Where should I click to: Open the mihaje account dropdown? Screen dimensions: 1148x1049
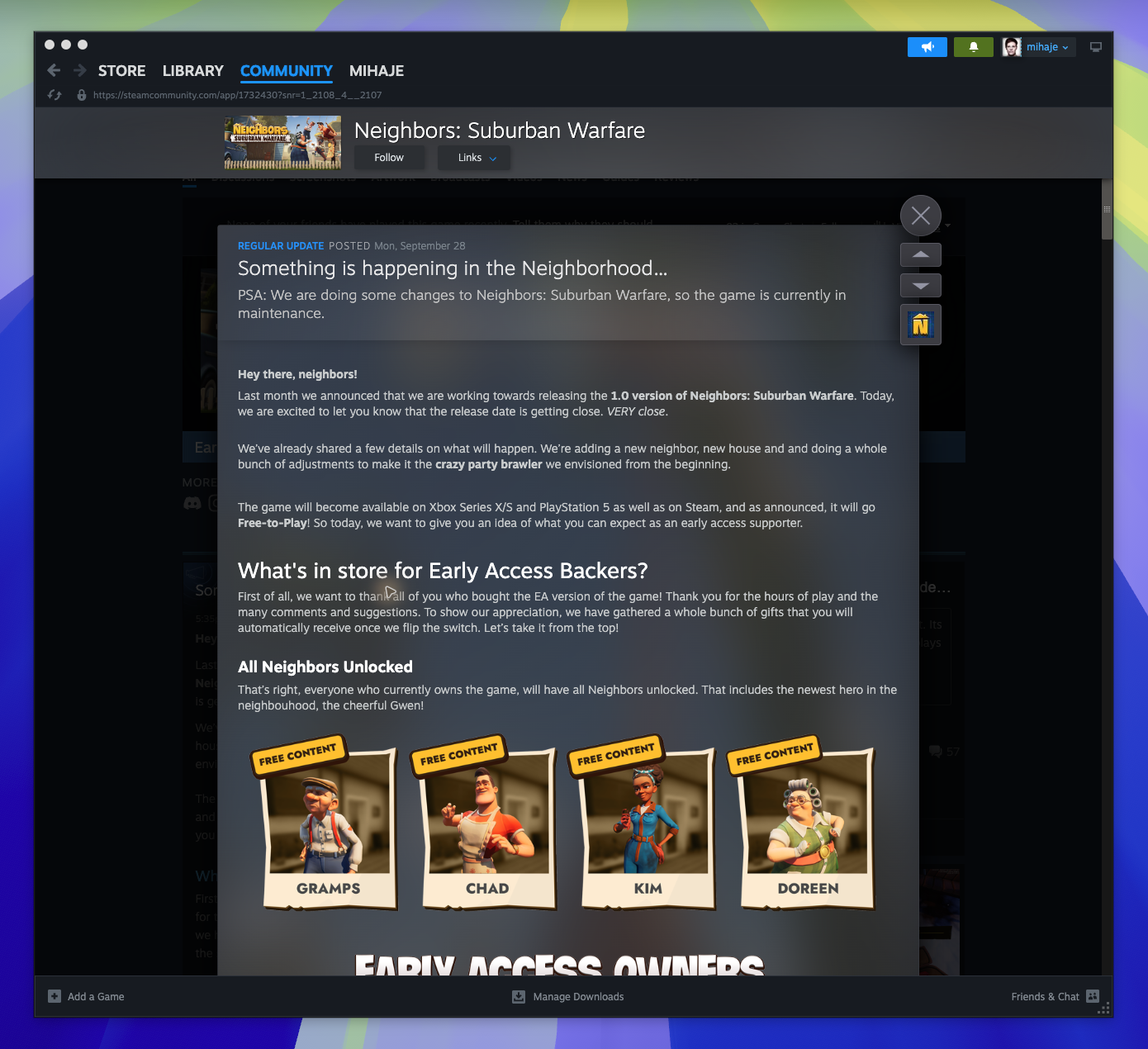pyautogui.click(x=1047, y=47)
